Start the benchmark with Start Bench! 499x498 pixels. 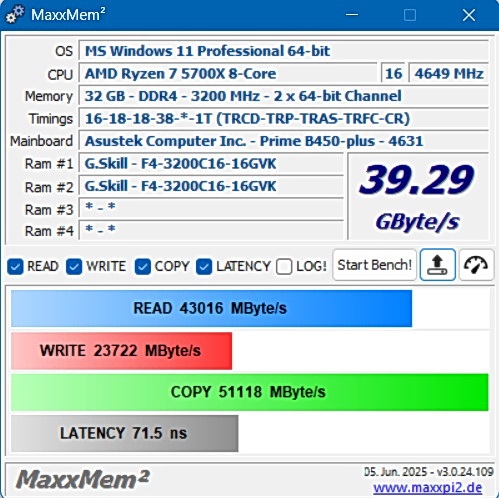pyautogui.click(x=374, y=265)
